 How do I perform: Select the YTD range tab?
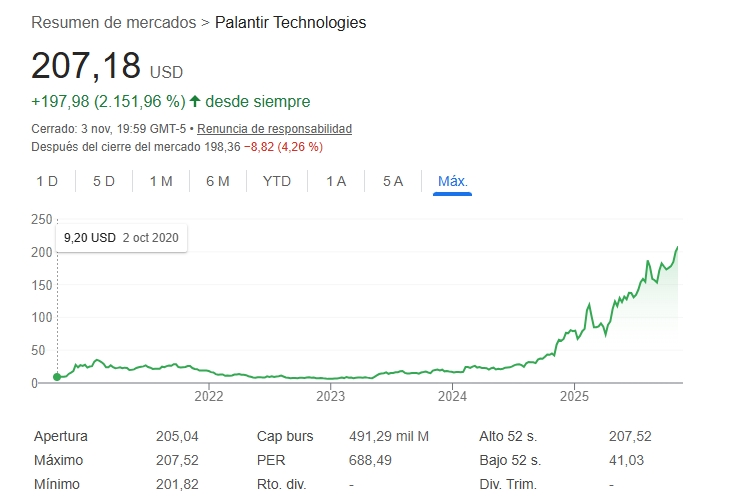277,181
